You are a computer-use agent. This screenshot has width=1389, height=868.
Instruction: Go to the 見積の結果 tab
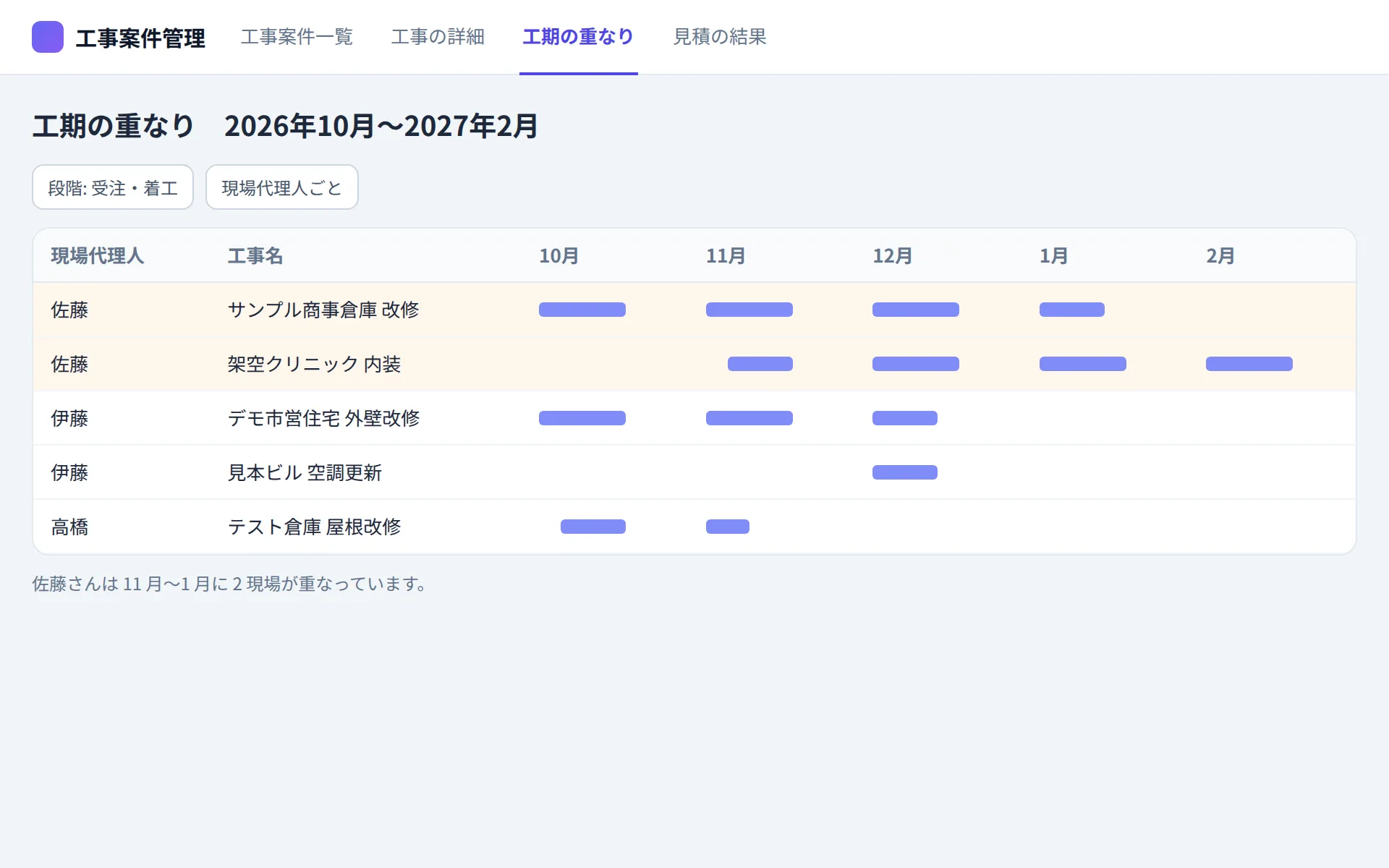click(720, 37)
